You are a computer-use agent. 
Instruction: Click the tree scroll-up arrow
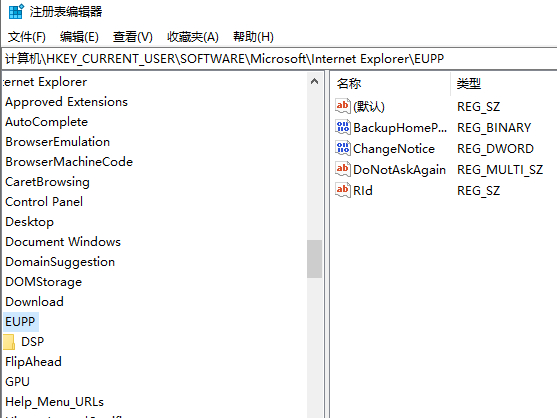[x=314, y=82]
